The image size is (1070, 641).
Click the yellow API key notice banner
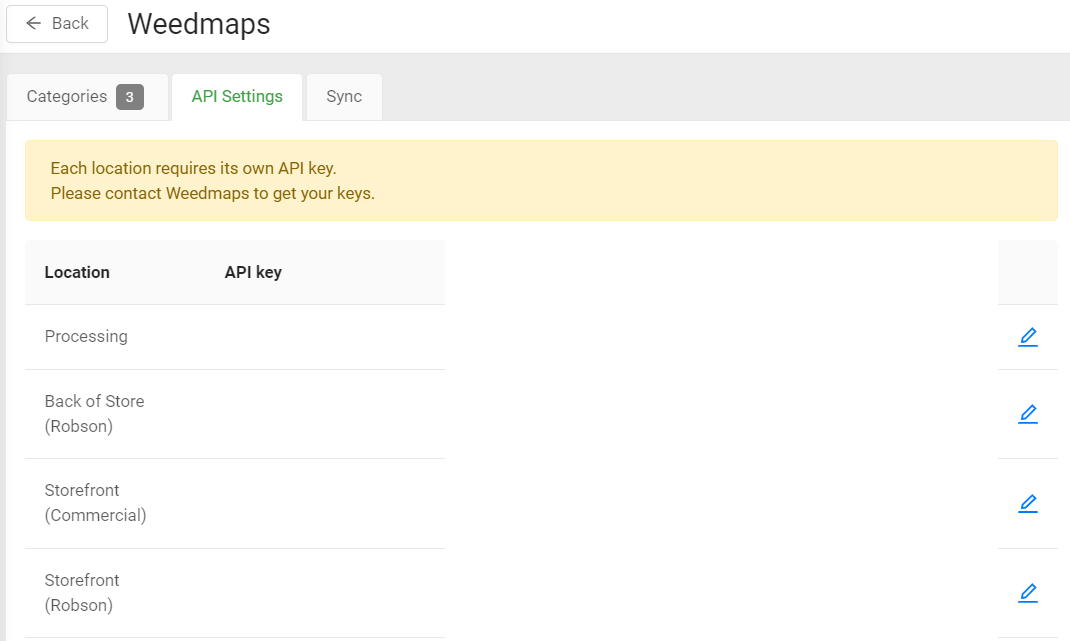[x=540, y=181]
